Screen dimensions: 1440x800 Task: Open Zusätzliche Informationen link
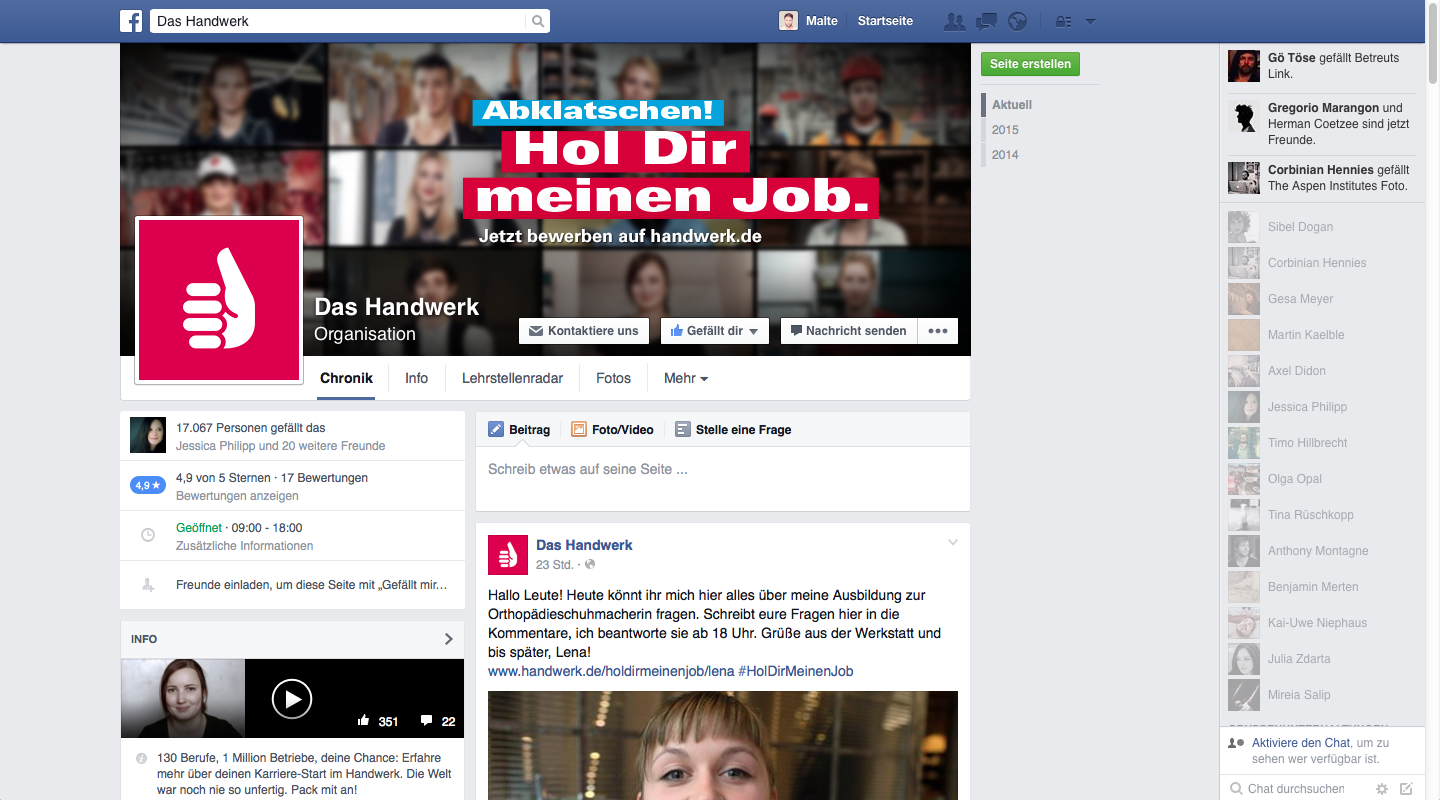(244, 546)
